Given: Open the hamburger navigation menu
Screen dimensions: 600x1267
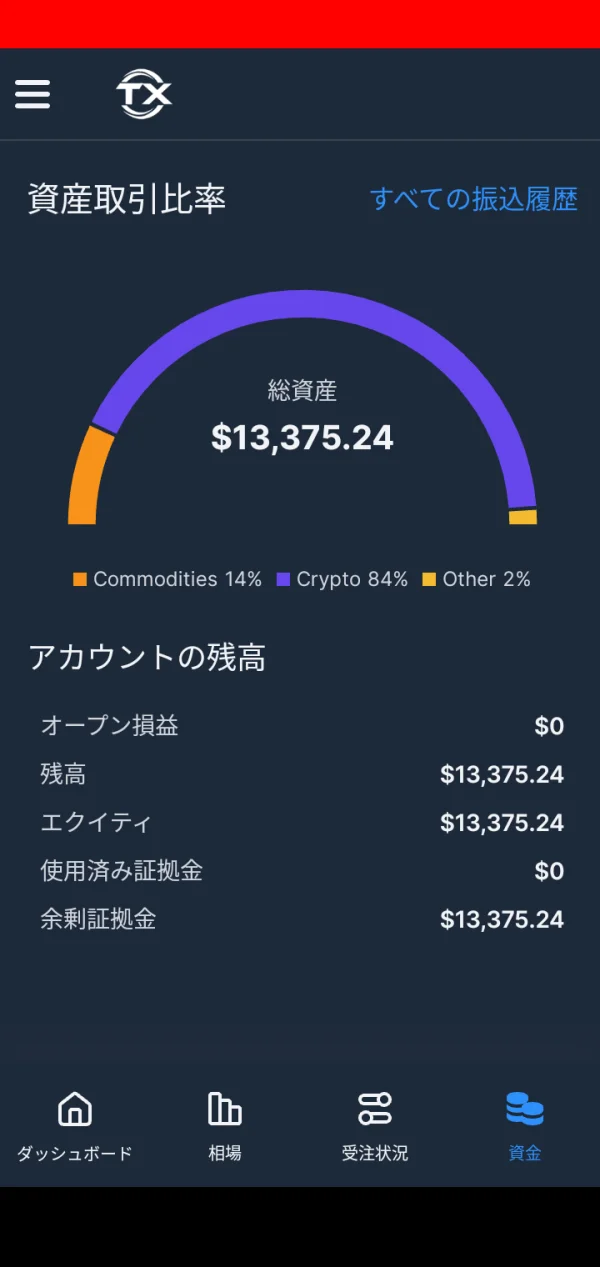Looking at the screenshot, I should point(32,94).
